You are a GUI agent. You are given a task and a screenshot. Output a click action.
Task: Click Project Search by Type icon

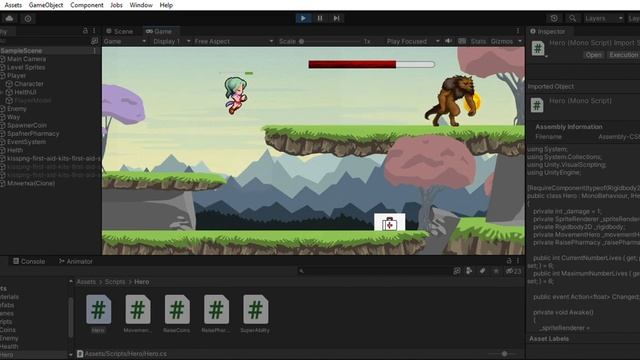click(x=457, y=271)
